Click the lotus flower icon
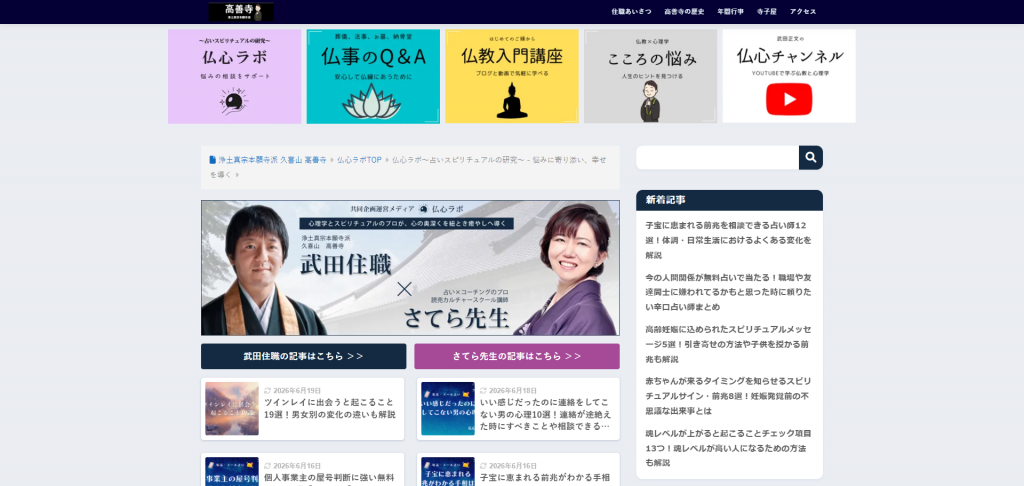 pyautogui.click(x=371, y=102)
